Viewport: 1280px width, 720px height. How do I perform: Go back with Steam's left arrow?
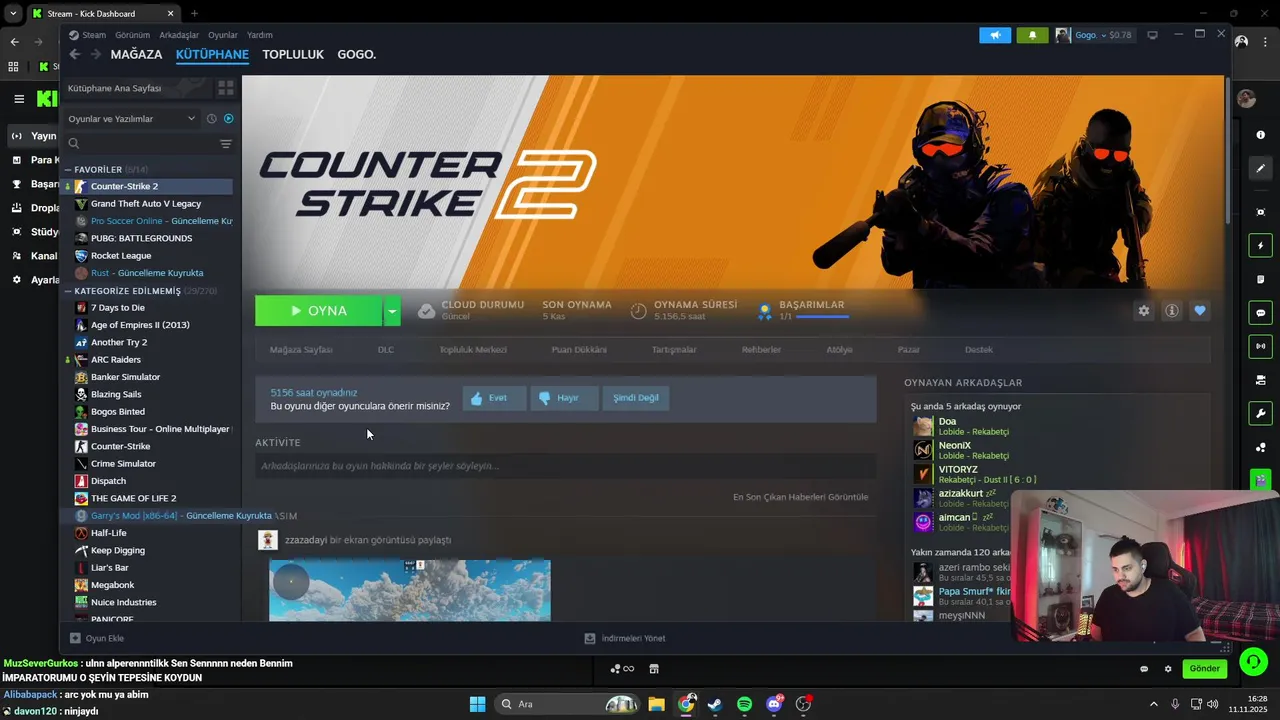(x=75, y=54)
